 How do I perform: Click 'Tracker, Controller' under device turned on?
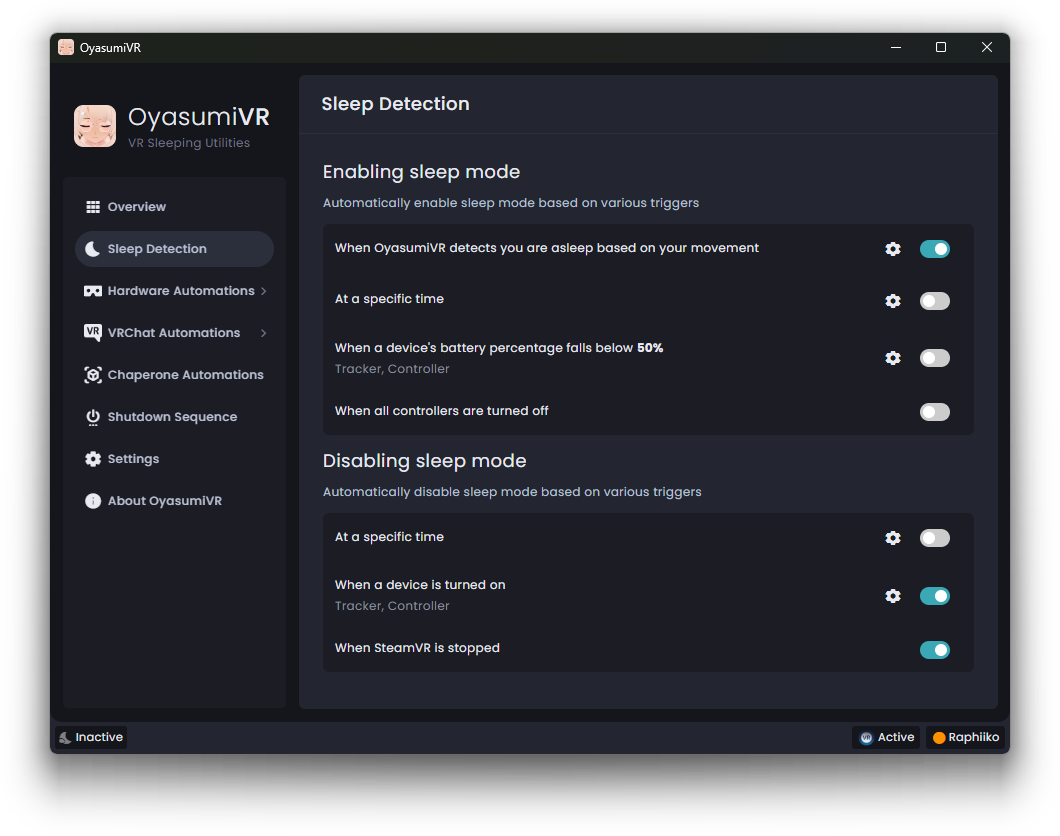pyautogui.click(x=392, y=606)
